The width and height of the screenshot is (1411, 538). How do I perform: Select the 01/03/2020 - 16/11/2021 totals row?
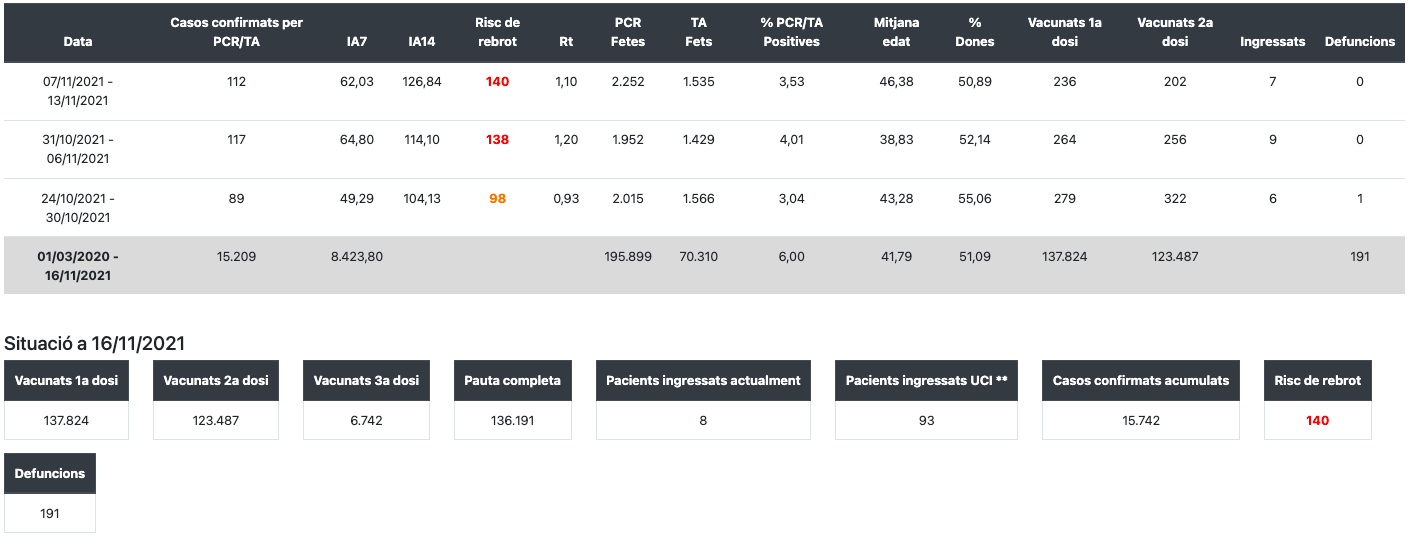78,266
